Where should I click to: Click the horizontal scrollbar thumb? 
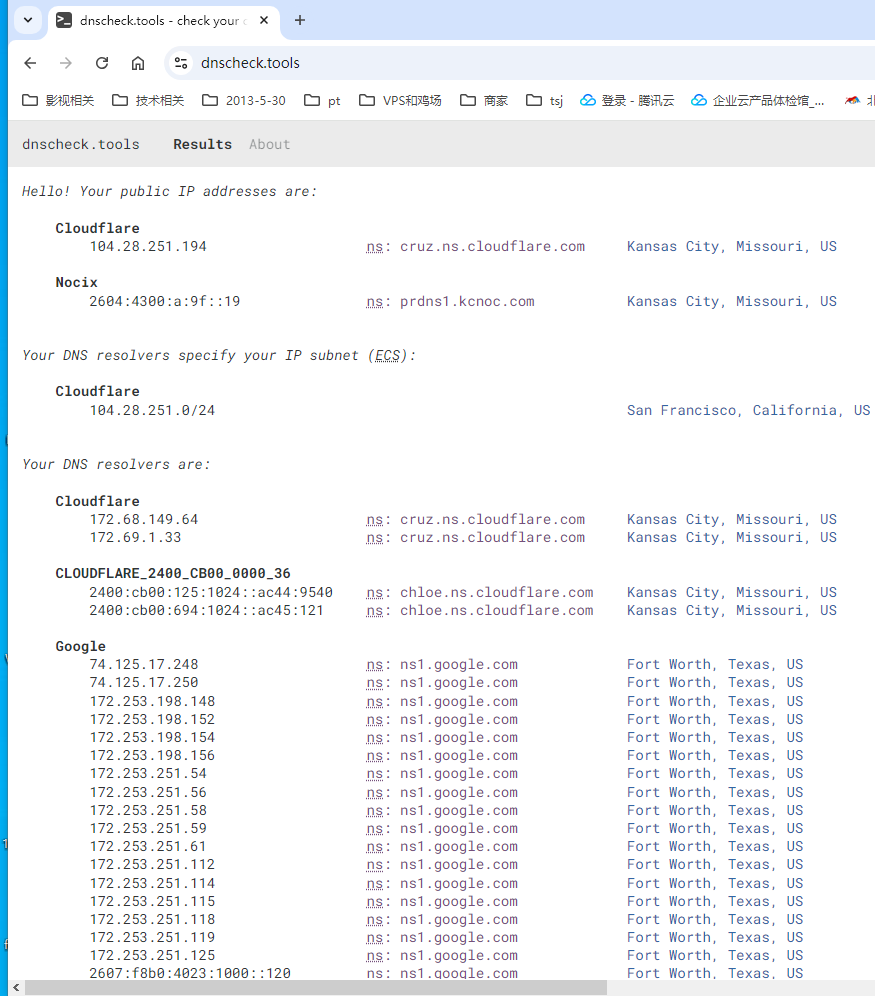click(x=316, y=988)
